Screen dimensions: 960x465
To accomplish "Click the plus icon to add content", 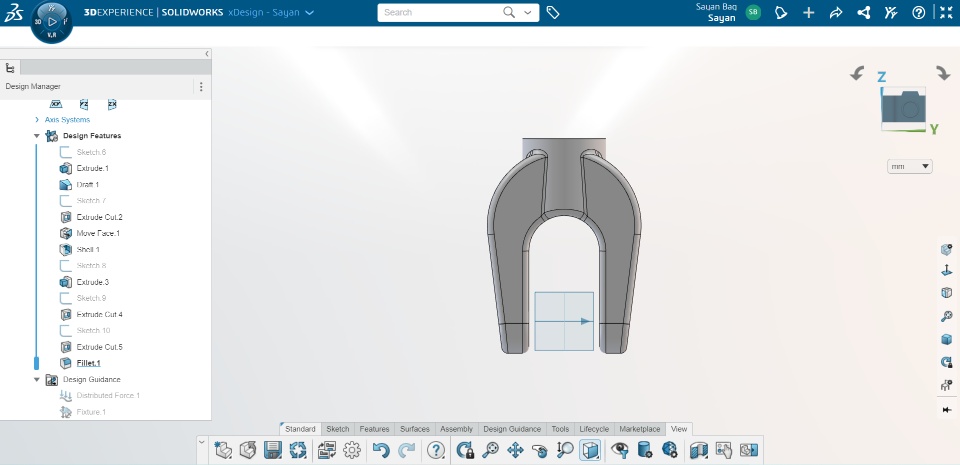I will tap(809, 12).
